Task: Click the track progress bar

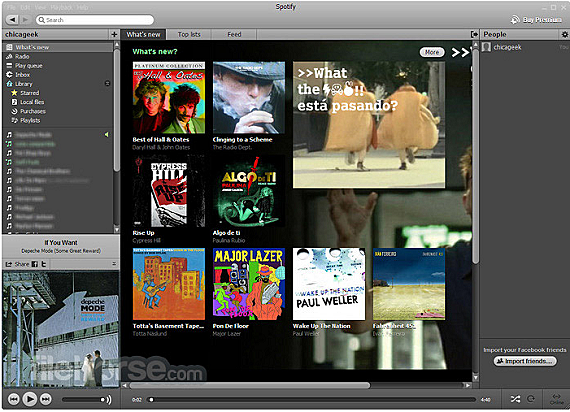Action: [x=312, y=400]
